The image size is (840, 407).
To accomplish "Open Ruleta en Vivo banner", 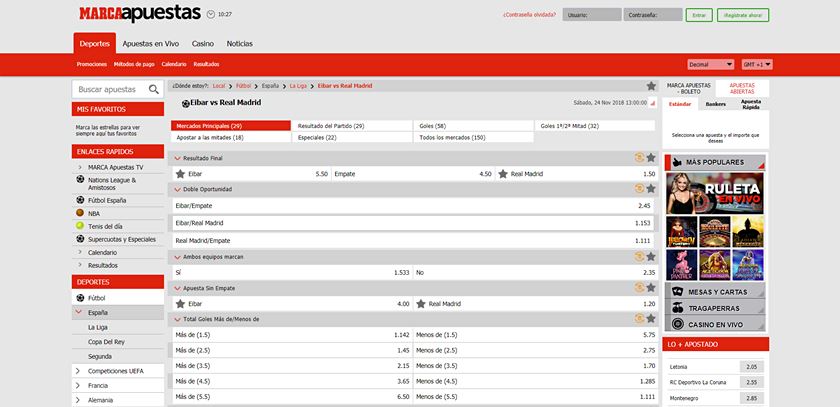I will (x=715, y=193).
